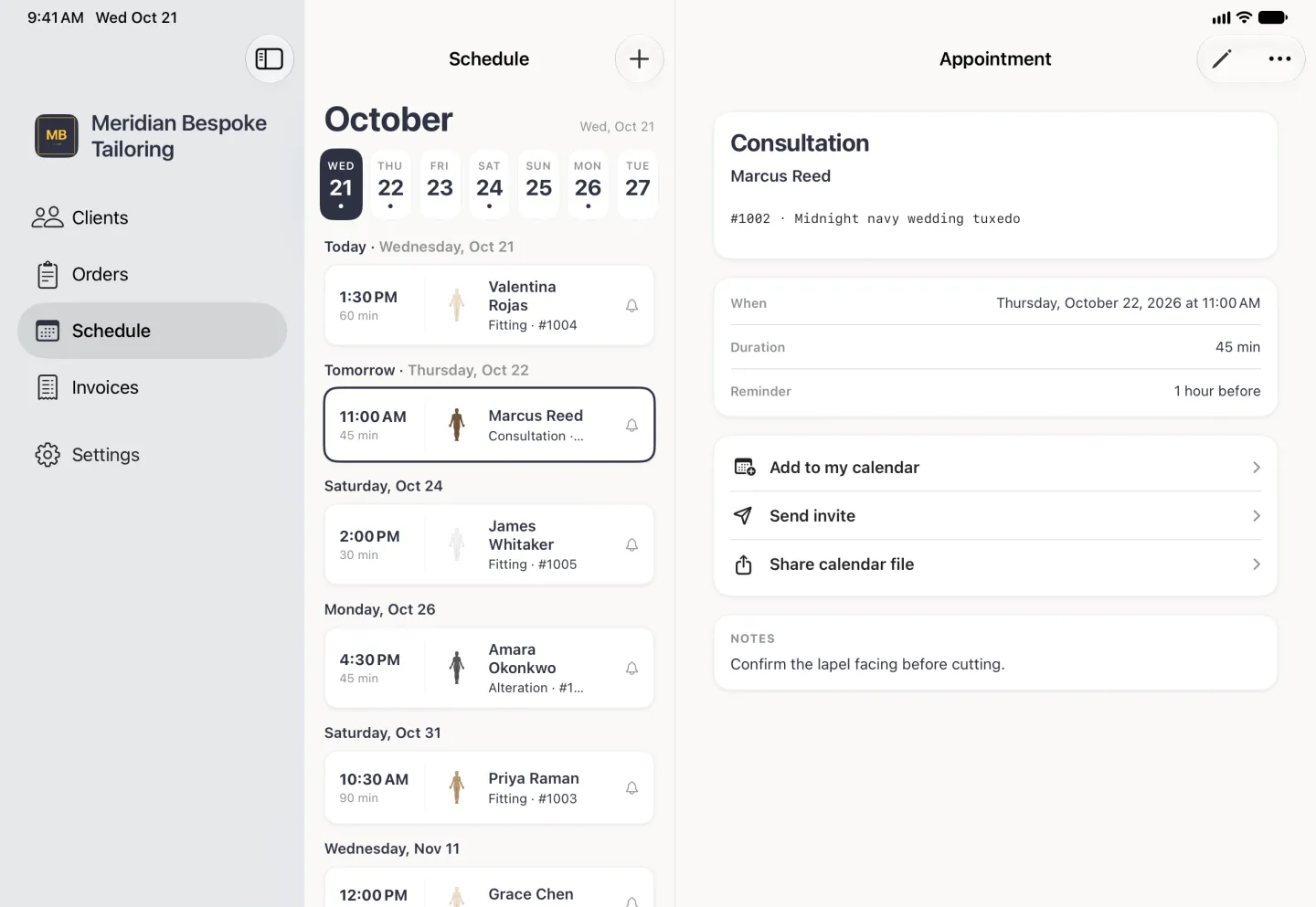The image size is (1316, 907).
Task: Click the Add to my calendar icon
Action: 744,468
